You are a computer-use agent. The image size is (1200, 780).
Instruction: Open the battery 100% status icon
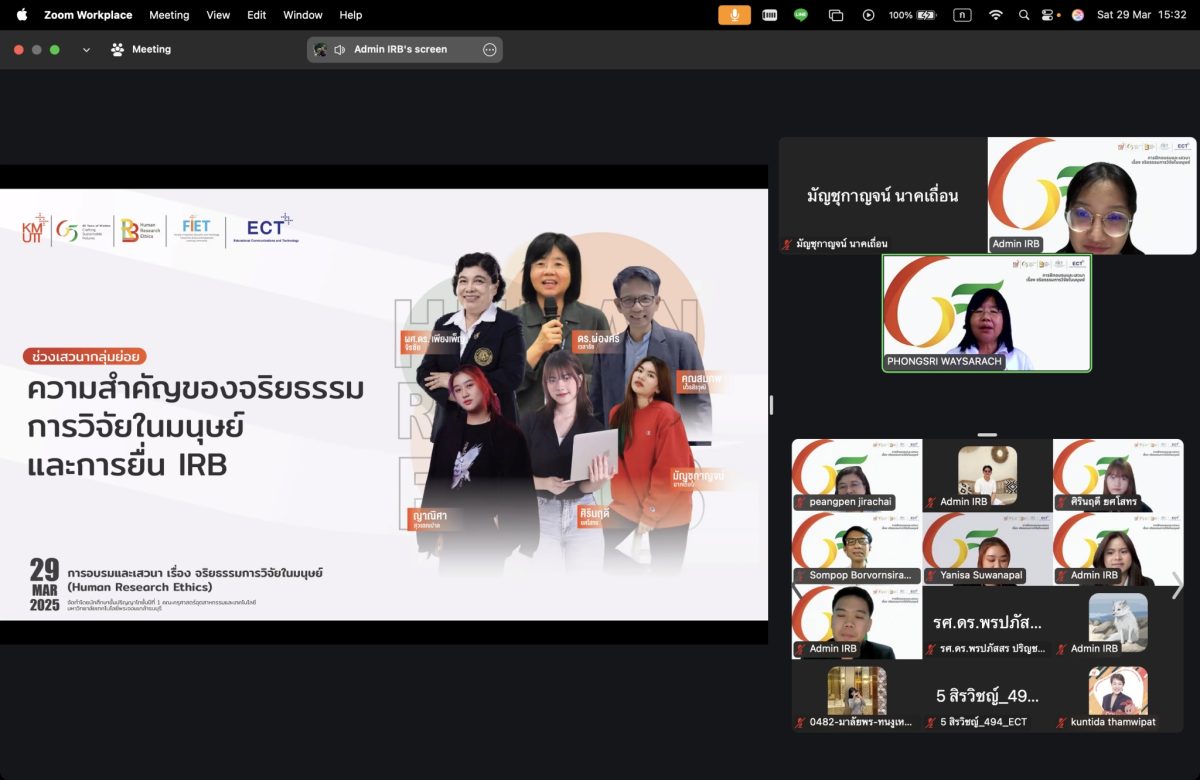click(912, 15)
